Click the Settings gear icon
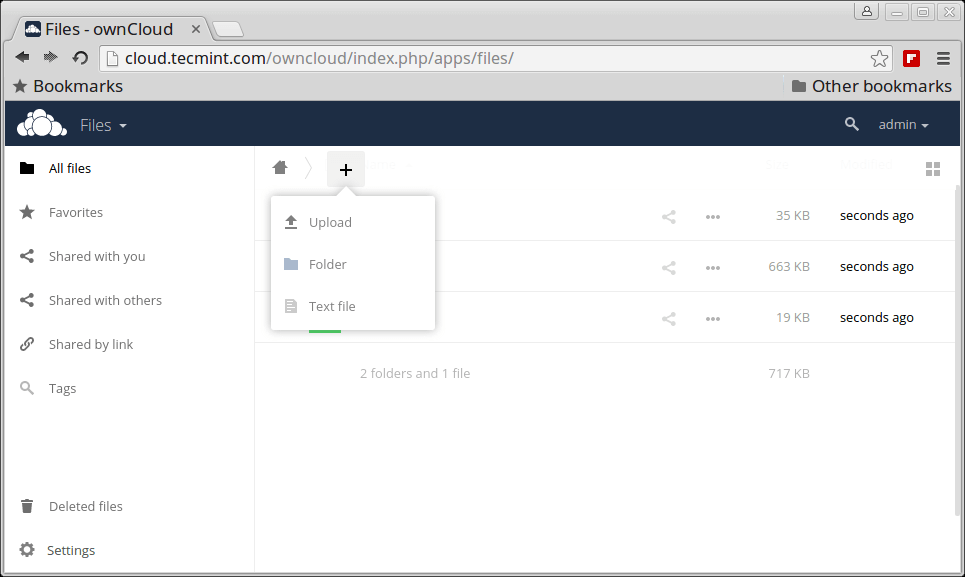 [x=26, y=549]
